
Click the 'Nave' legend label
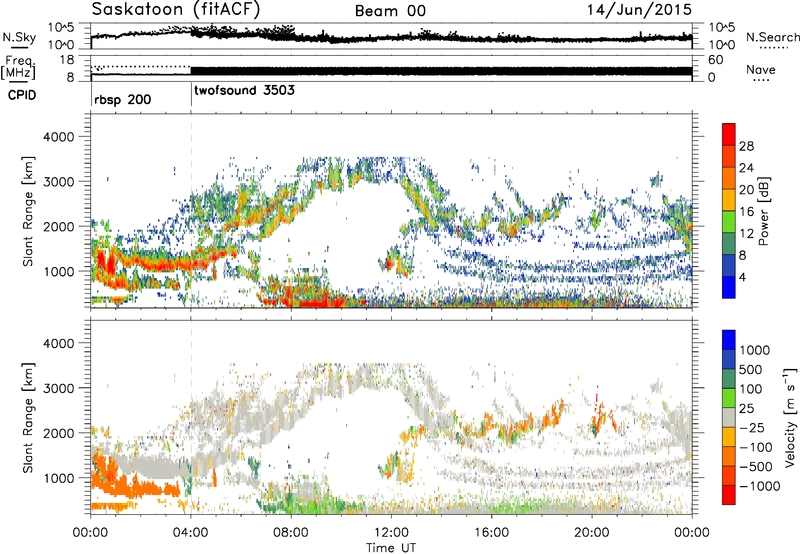761,69
